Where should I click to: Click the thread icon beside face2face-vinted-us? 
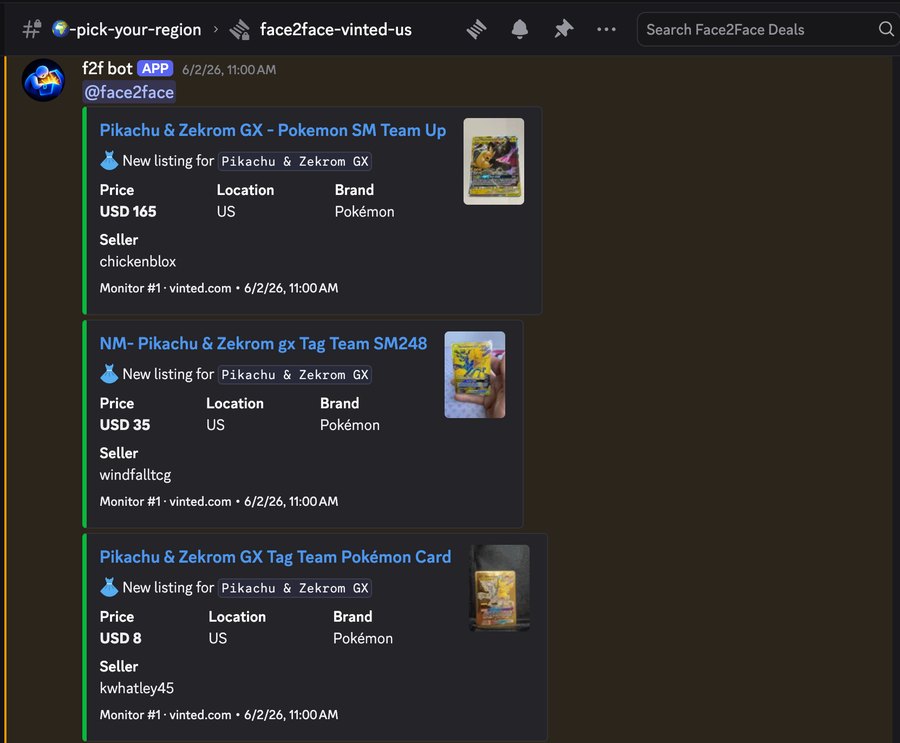coord(239,29)
